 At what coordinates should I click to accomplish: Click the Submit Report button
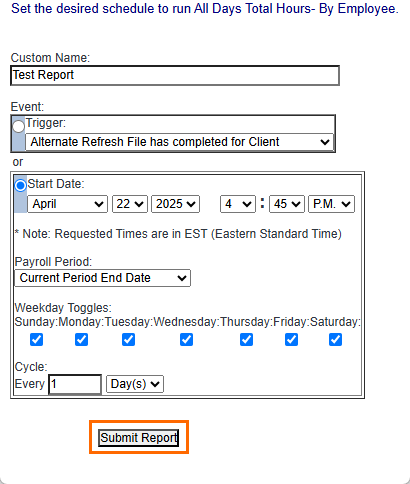pyautogui.click(x=139, y=438)
